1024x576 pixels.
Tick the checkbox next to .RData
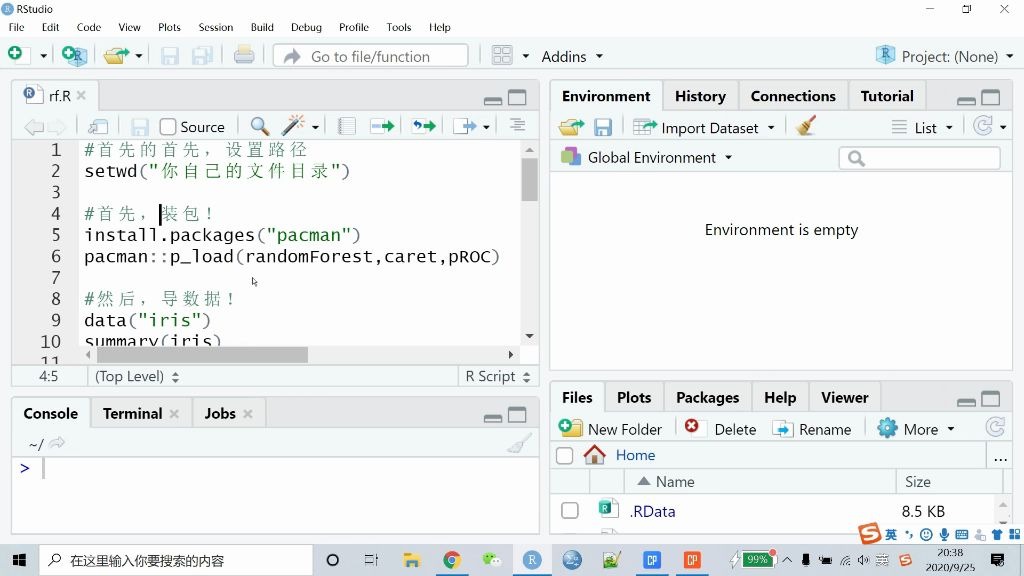[570, 511]
